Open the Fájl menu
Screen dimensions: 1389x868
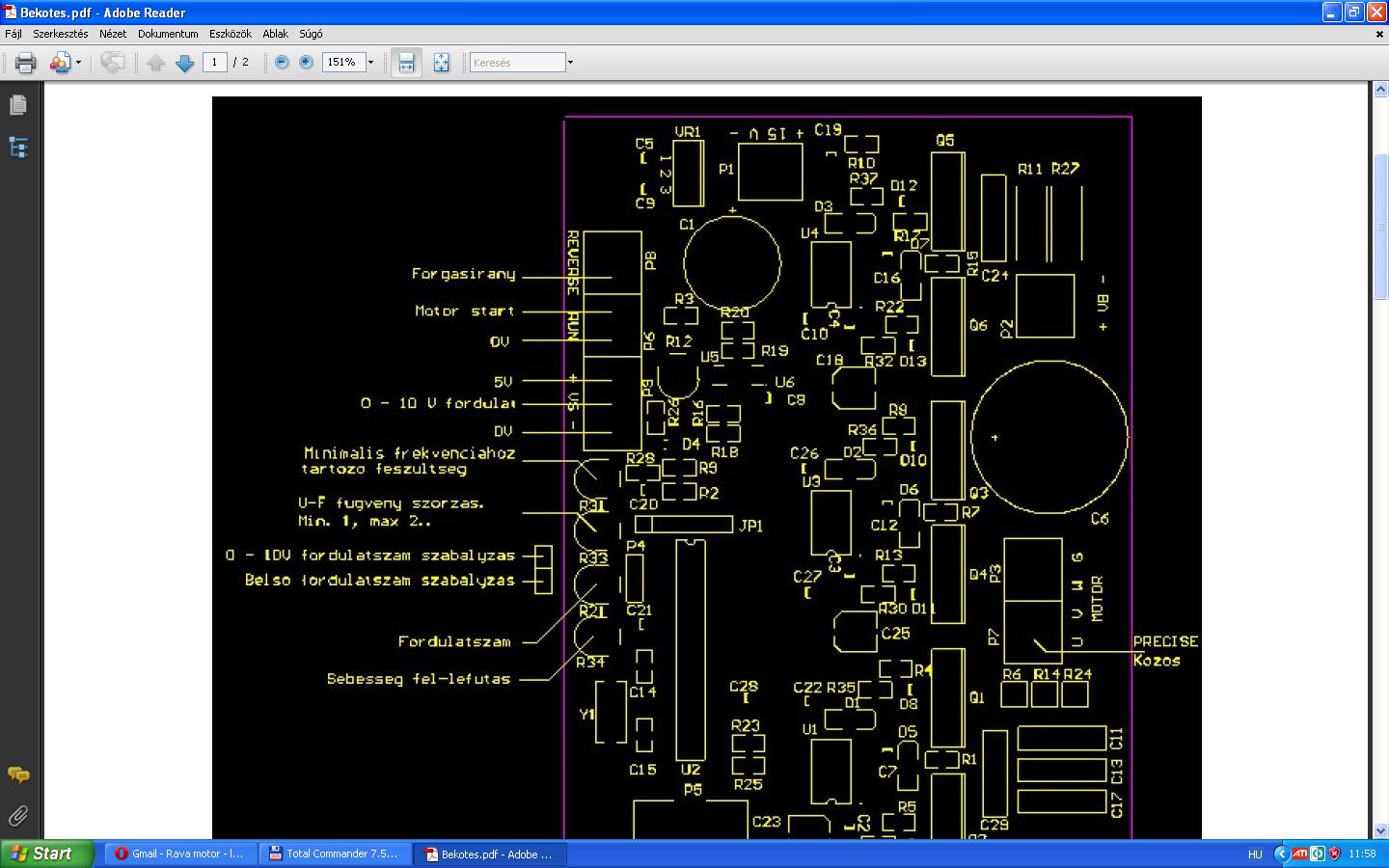14,34
